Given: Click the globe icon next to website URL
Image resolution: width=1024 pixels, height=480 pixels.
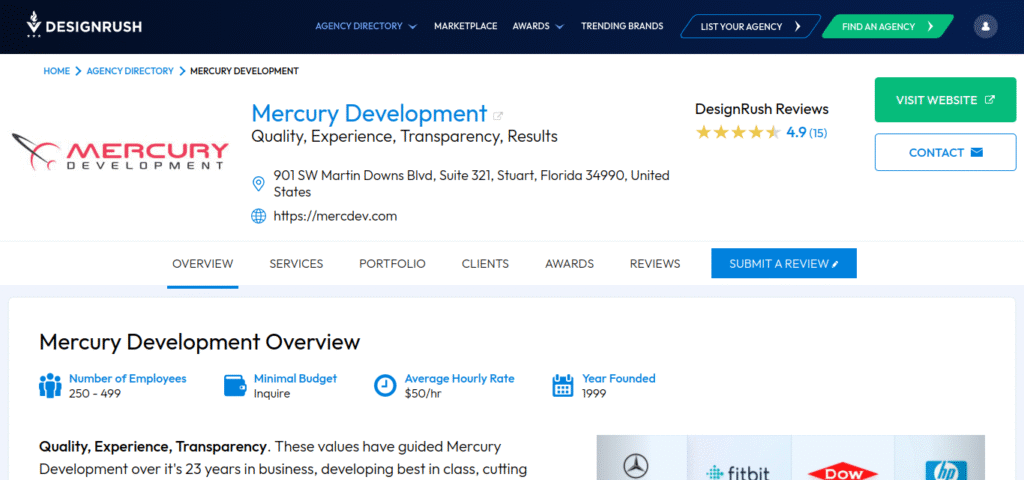Looking at the screenshot, I should click(258, 216).
